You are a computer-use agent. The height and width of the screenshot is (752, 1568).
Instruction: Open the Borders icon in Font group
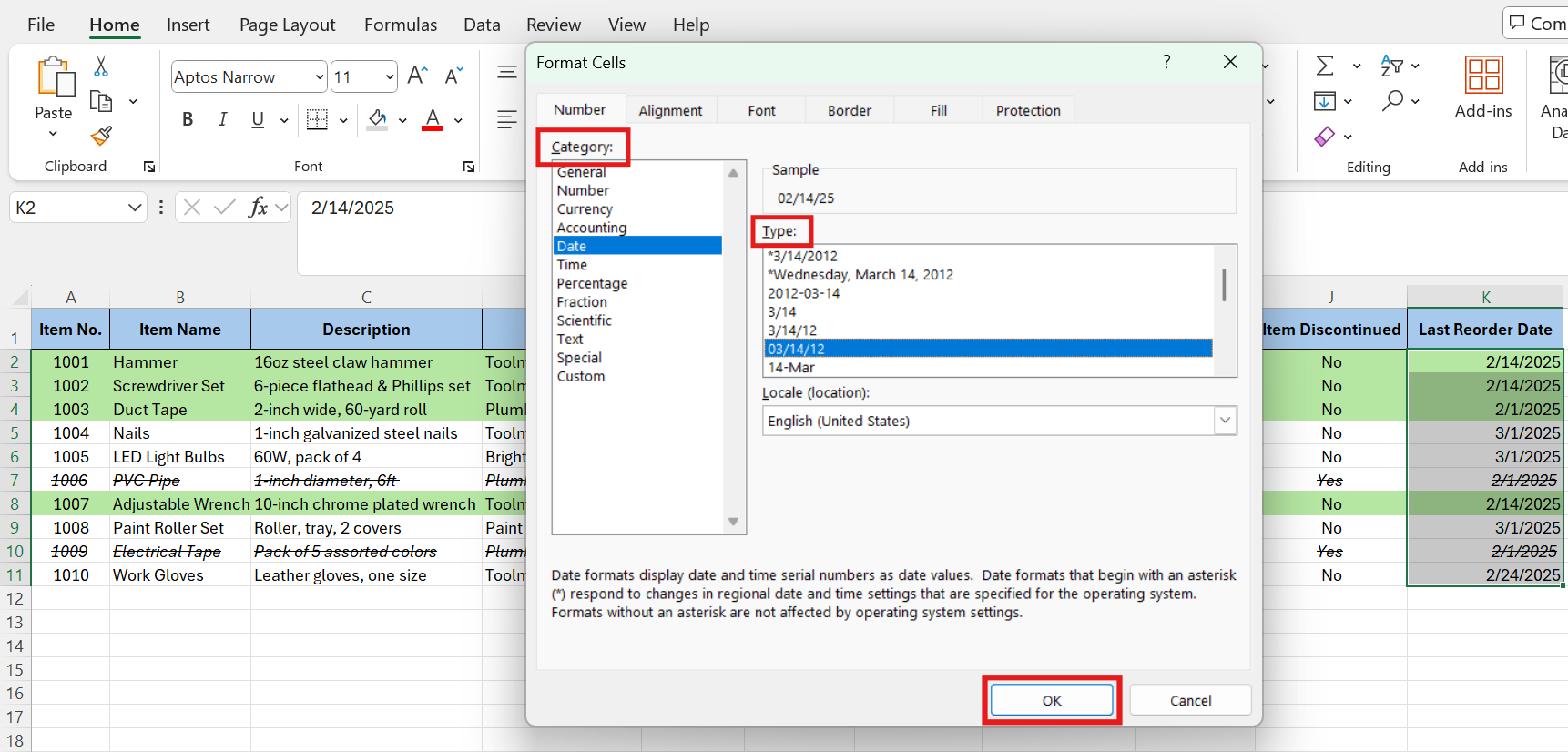pos(317,119)
